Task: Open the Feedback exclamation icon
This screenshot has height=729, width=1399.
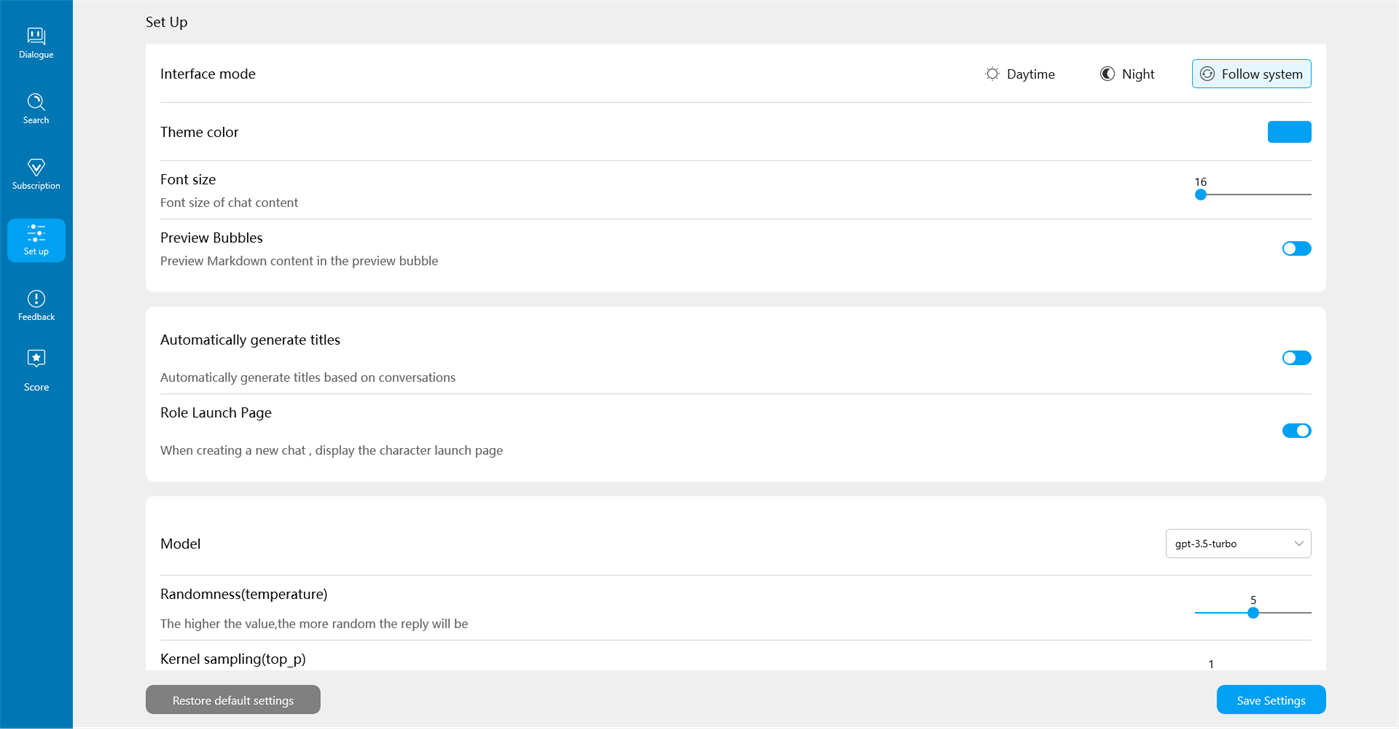Action: (x=36, y=299)
